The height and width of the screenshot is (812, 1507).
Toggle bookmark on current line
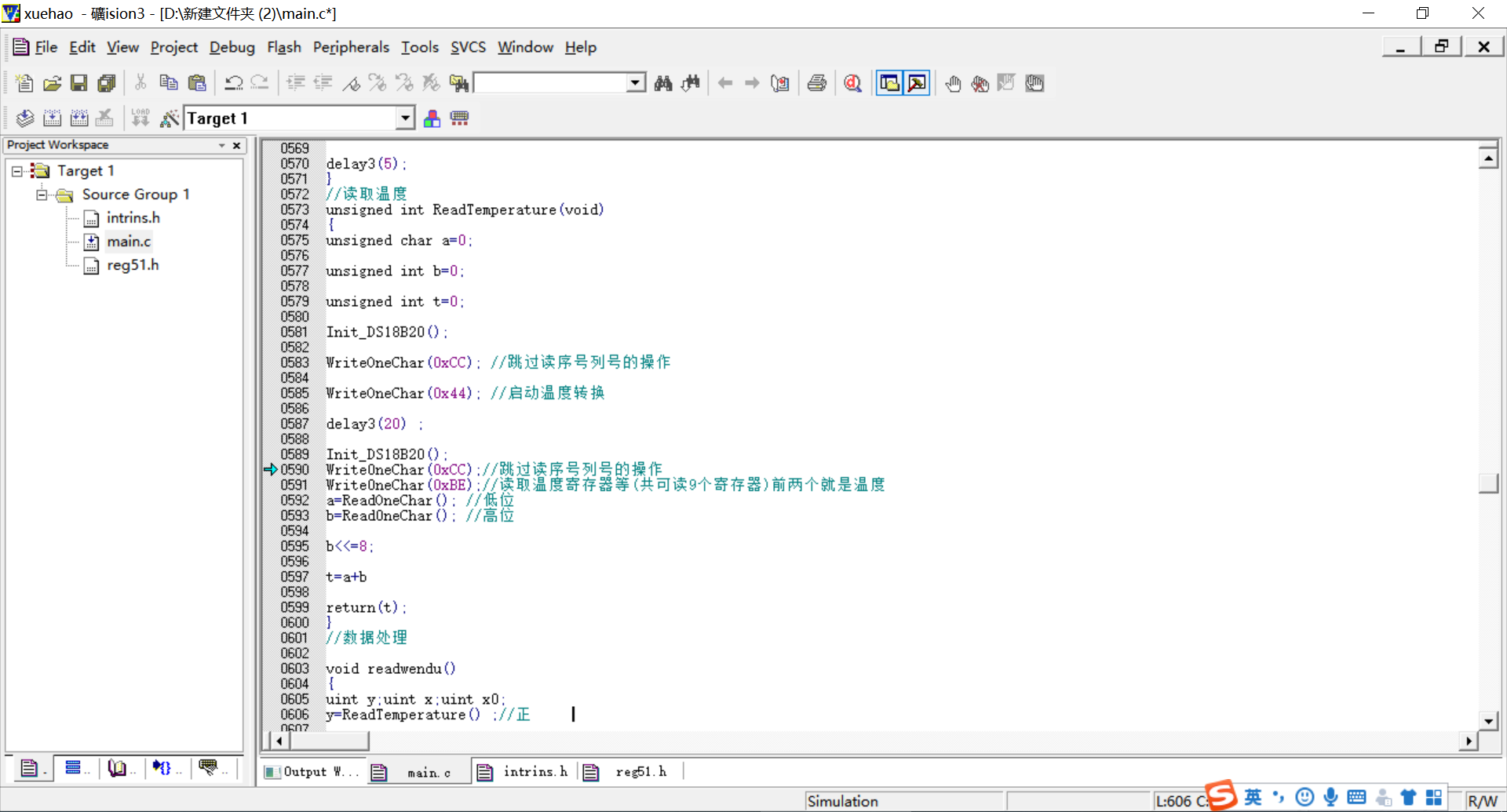point(351,83)
